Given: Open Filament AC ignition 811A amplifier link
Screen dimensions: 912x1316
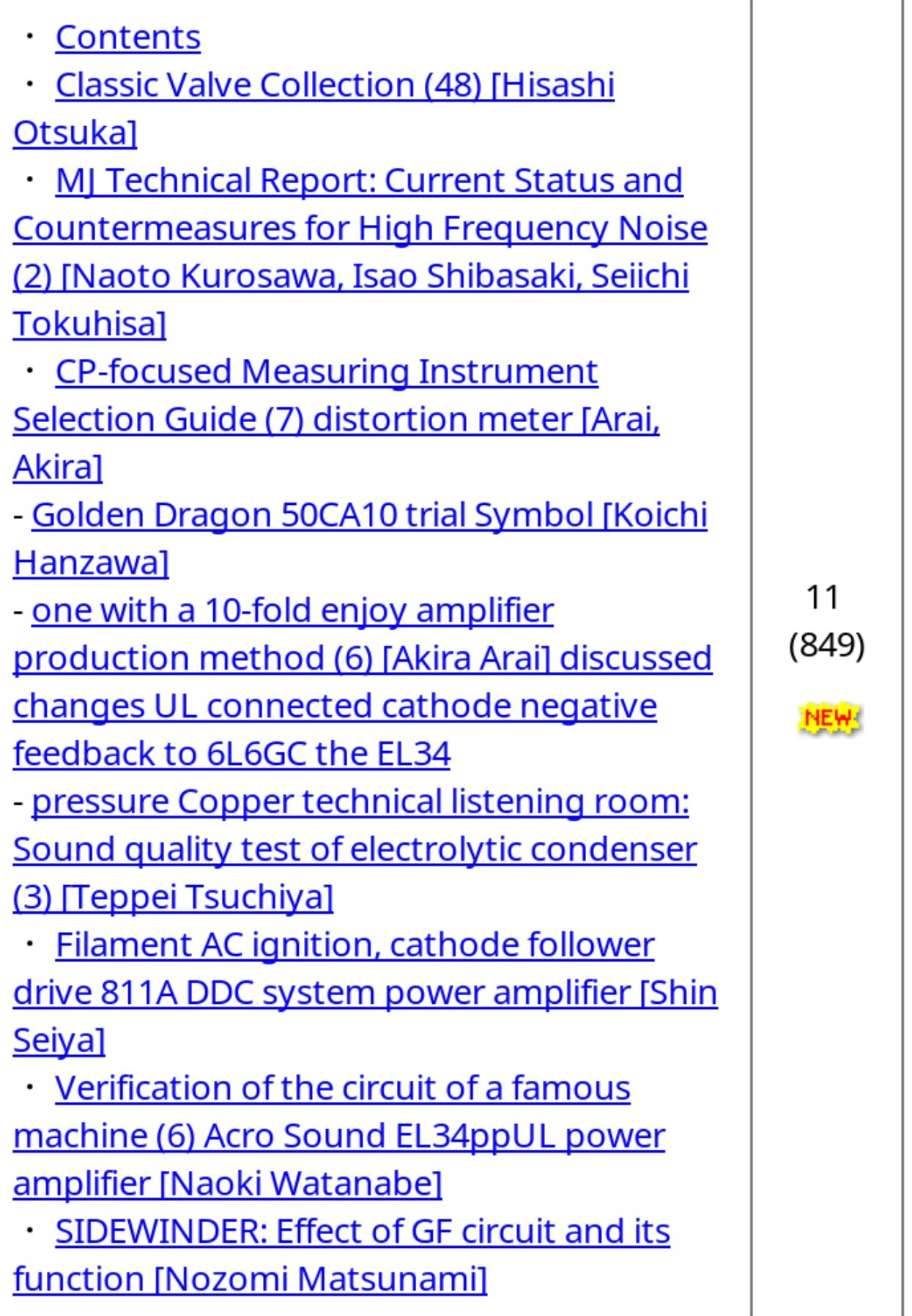Looking at the screenshot, I should tap(355, 945).
